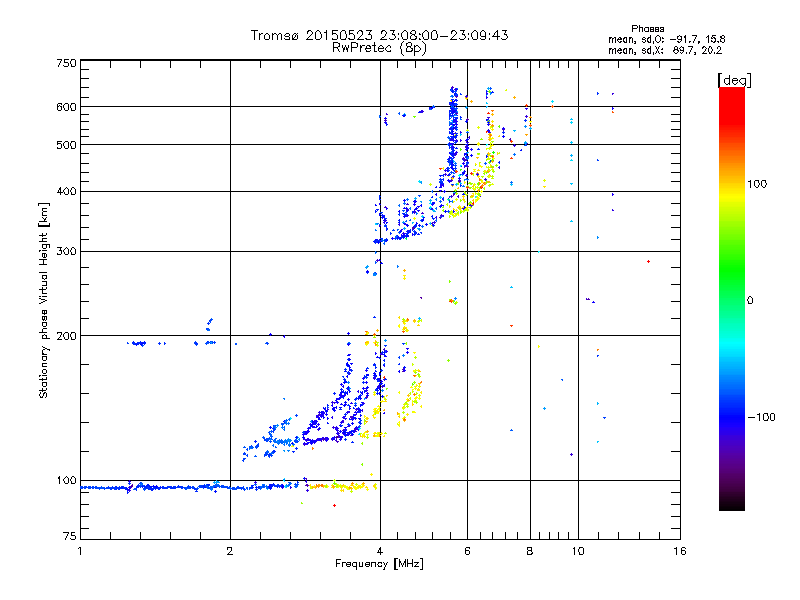Screen dimensions: 800x600
Task: Select the 'mean, sd,O: -91.7, 15.8' line
Action: 666,39
